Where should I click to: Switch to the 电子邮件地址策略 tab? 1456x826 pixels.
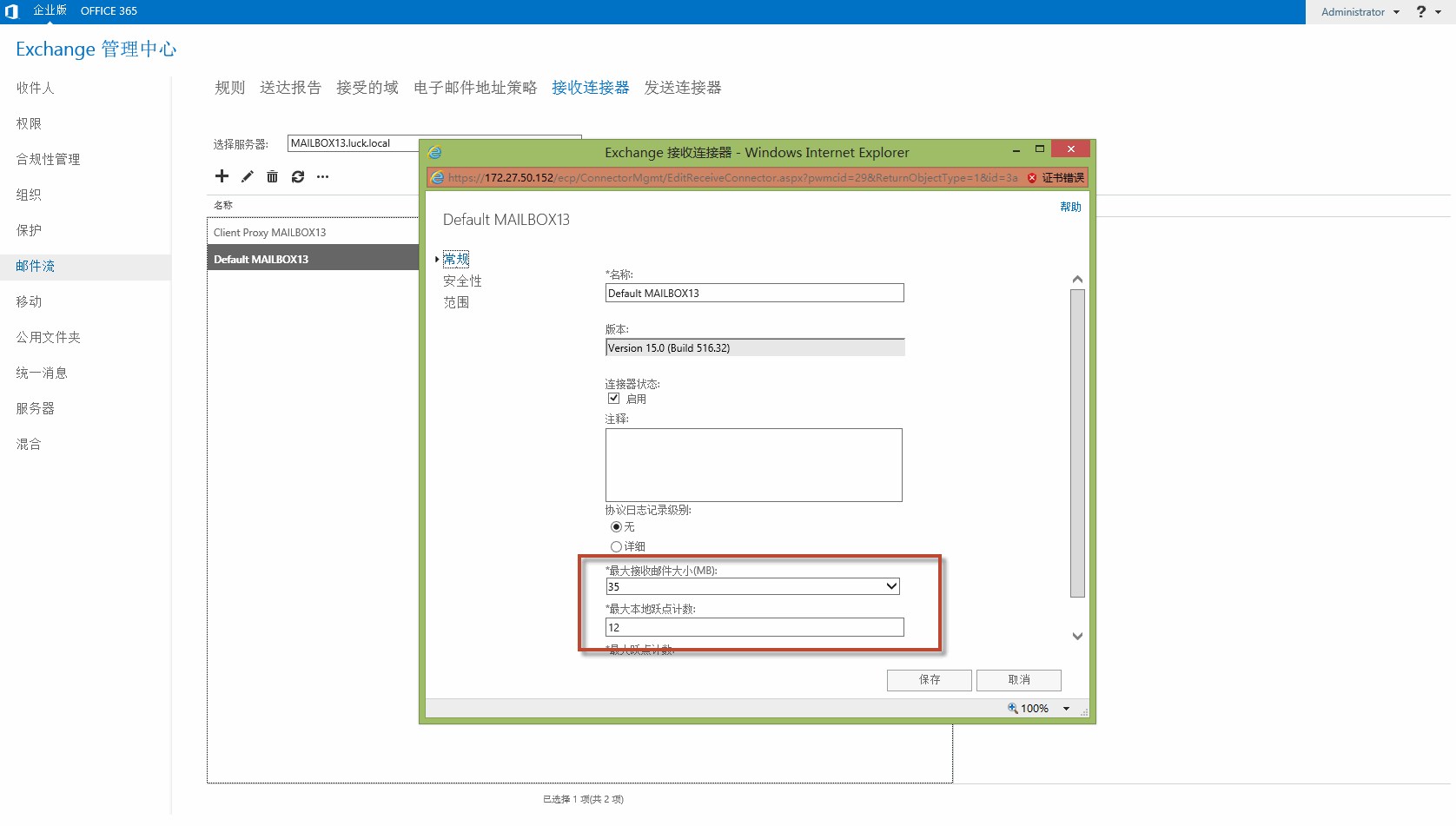(x=475, y=88)
